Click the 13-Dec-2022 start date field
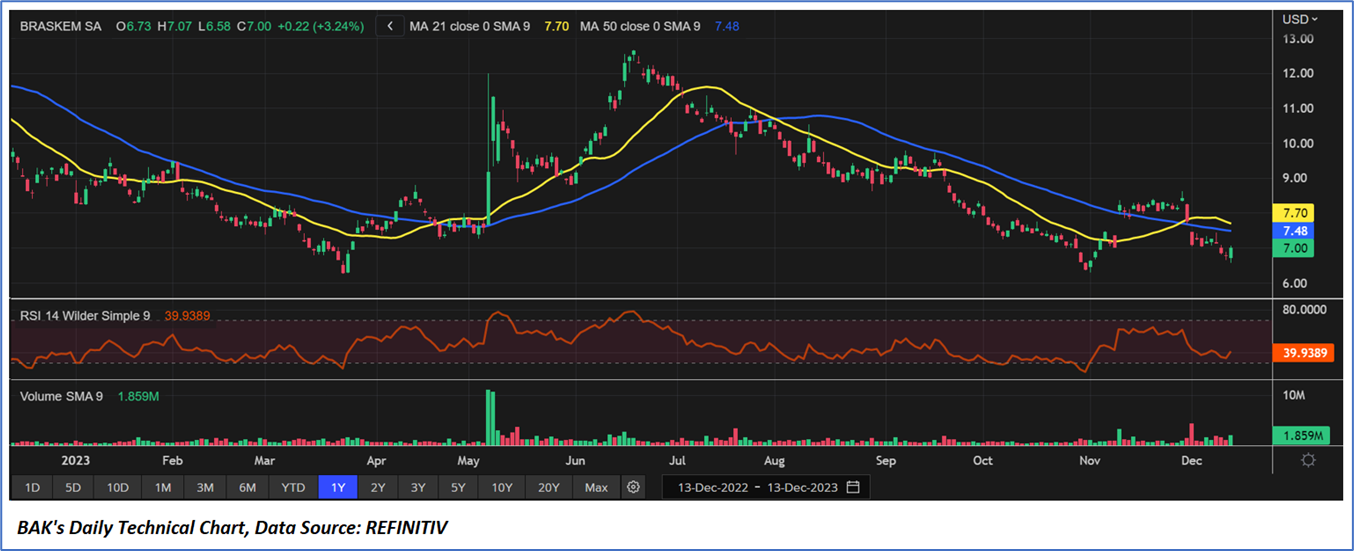The height and width of the screenshot is (551, 1354). [x=711, y=487]
